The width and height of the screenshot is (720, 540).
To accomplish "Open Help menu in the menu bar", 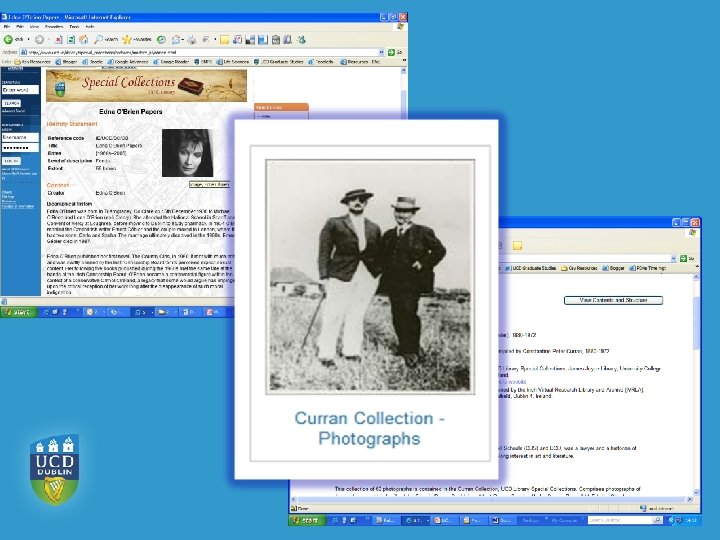I will (x=90, y=27).
